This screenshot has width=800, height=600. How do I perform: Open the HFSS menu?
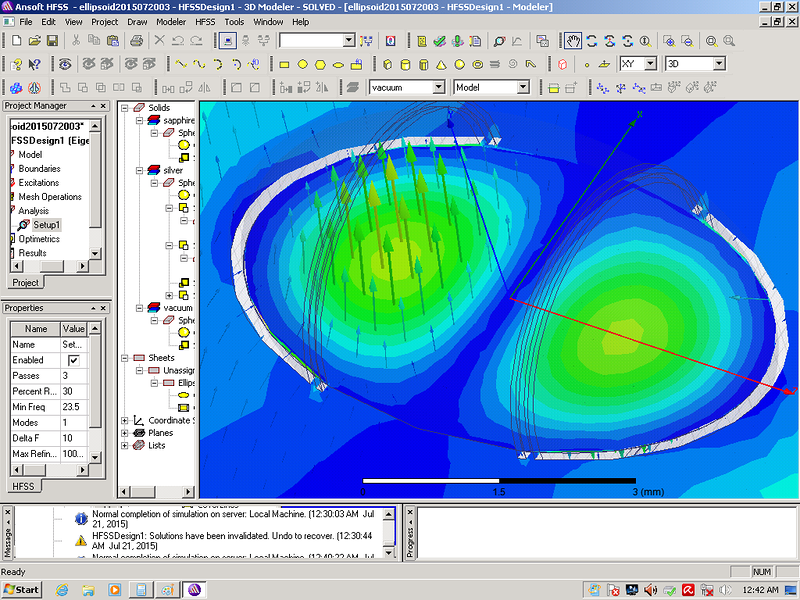[x=204, y=21]
